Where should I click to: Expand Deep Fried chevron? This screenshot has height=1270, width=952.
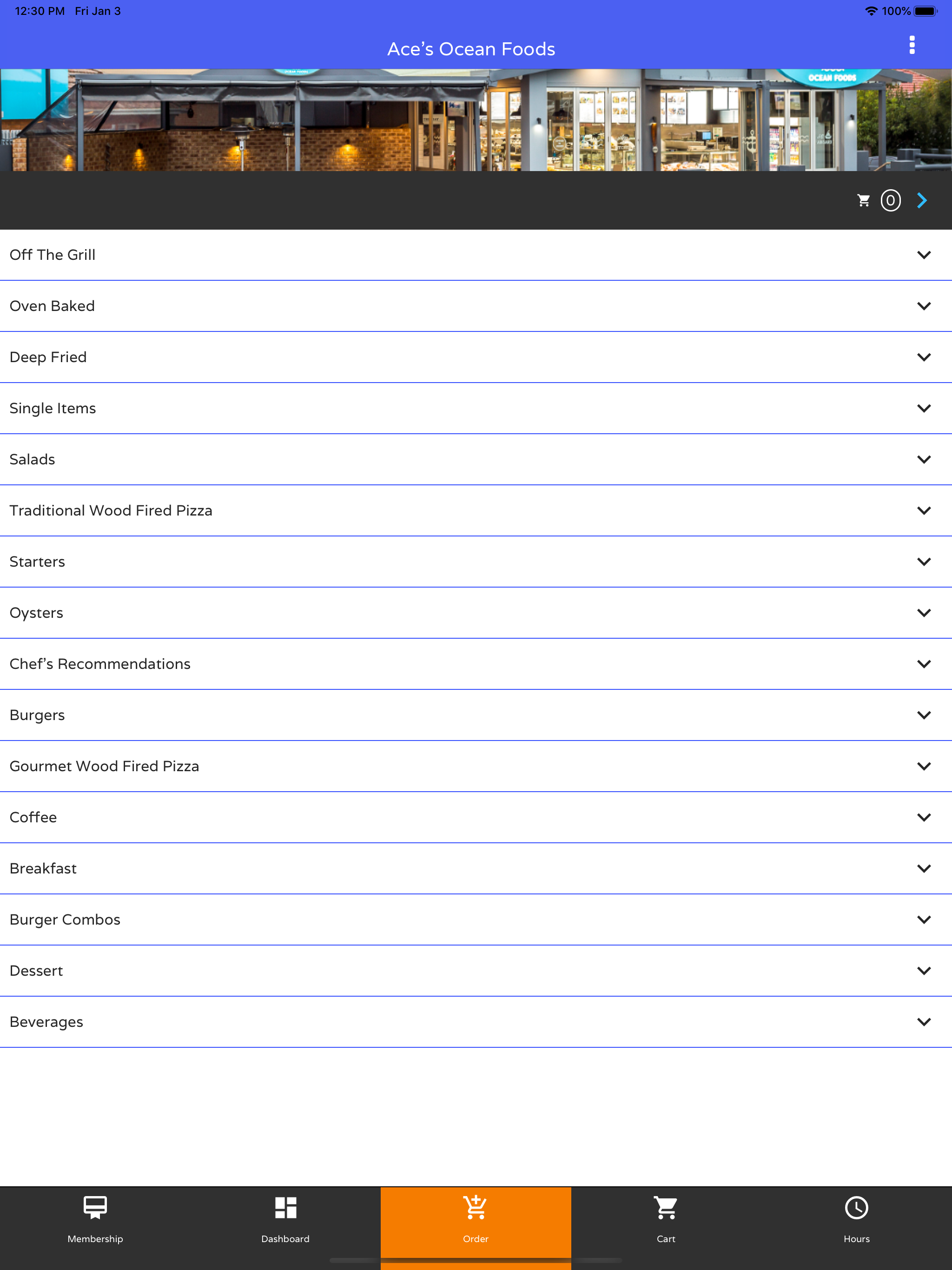click(924, 357)
